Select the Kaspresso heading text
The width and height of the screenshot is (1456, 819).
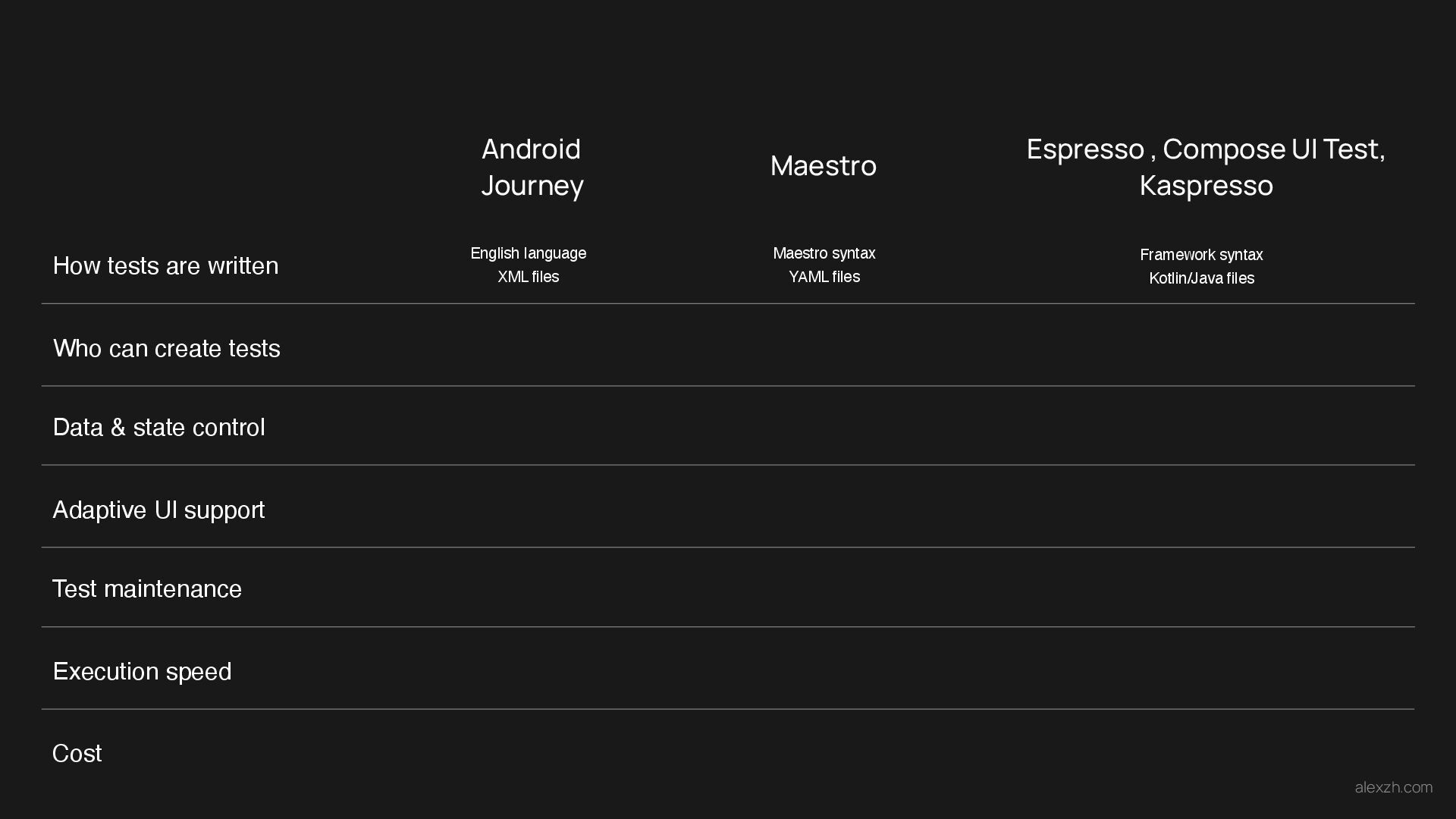point(1206,186)
